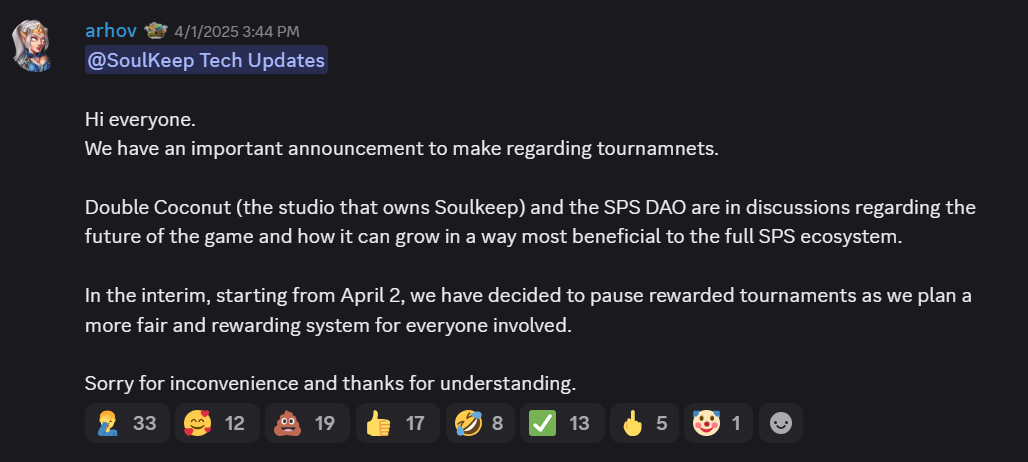Click the role badge icon beside arhov
The height and width of the screenshot is (462, 1028).
(x=155, y=31)
